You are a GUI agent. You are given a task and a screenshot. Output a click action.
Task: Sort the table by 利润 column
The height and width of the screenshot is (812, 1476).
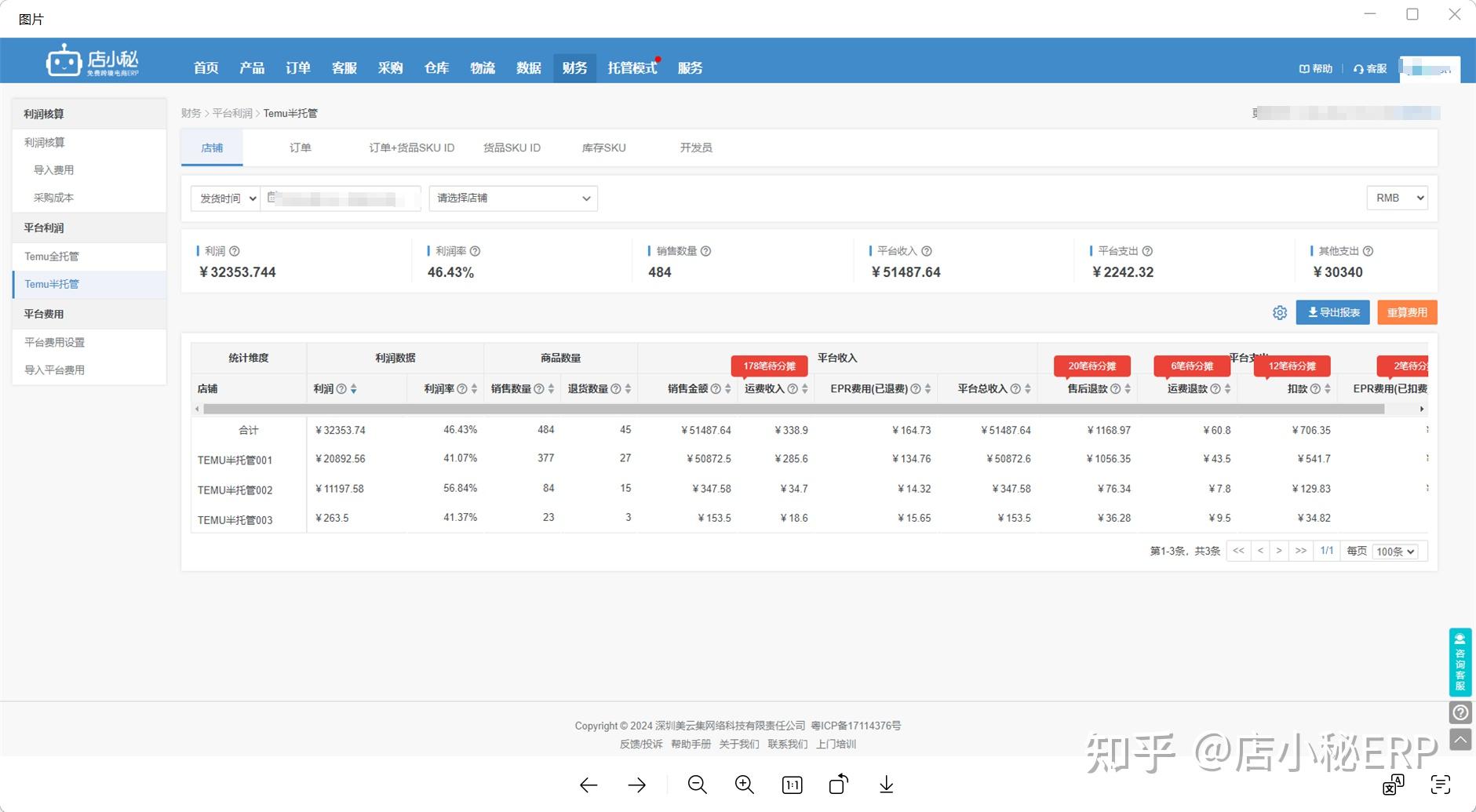(355, 388)
